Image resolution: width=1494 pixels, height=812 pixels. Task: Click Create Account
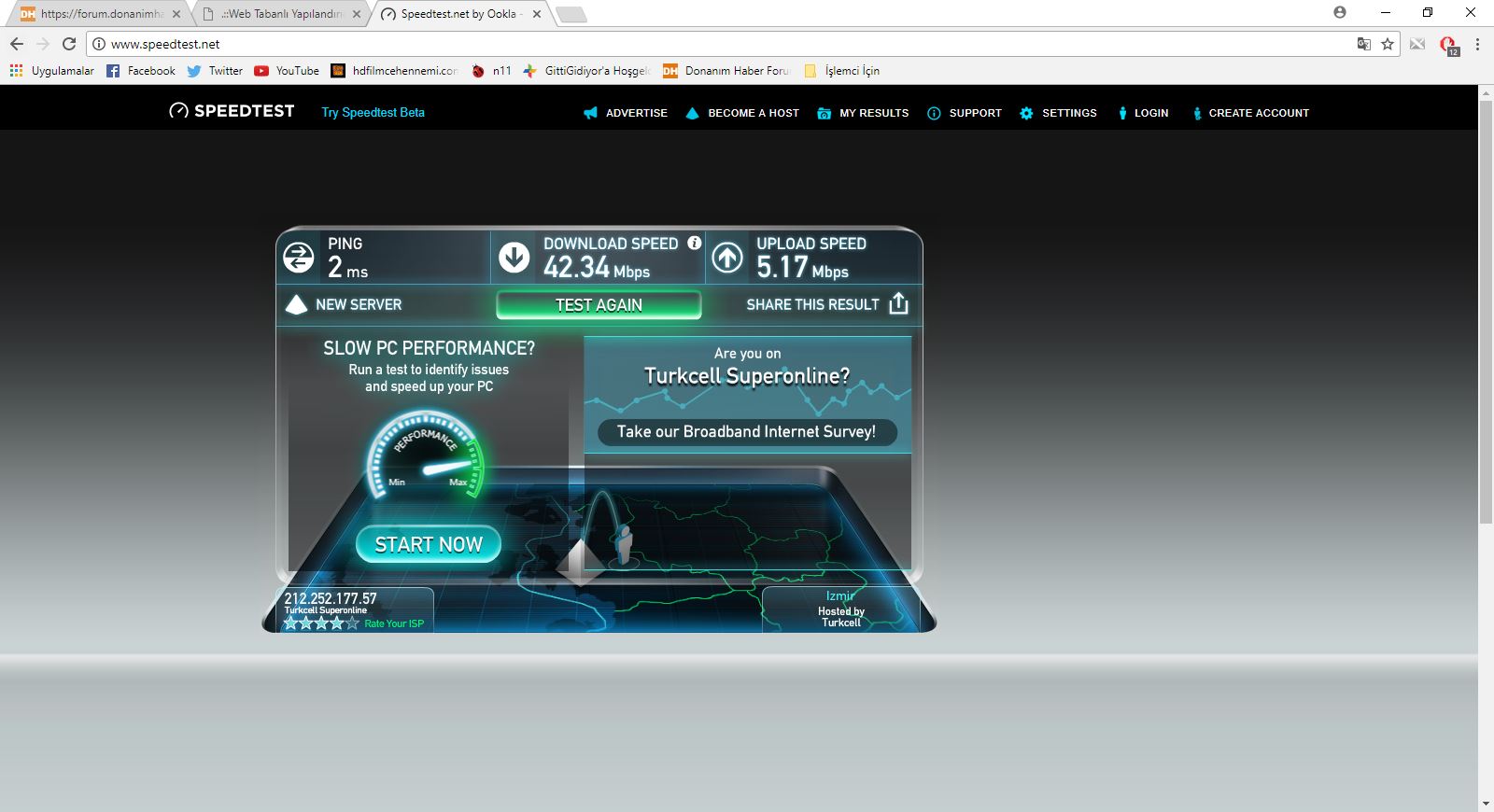(1250, 113)
